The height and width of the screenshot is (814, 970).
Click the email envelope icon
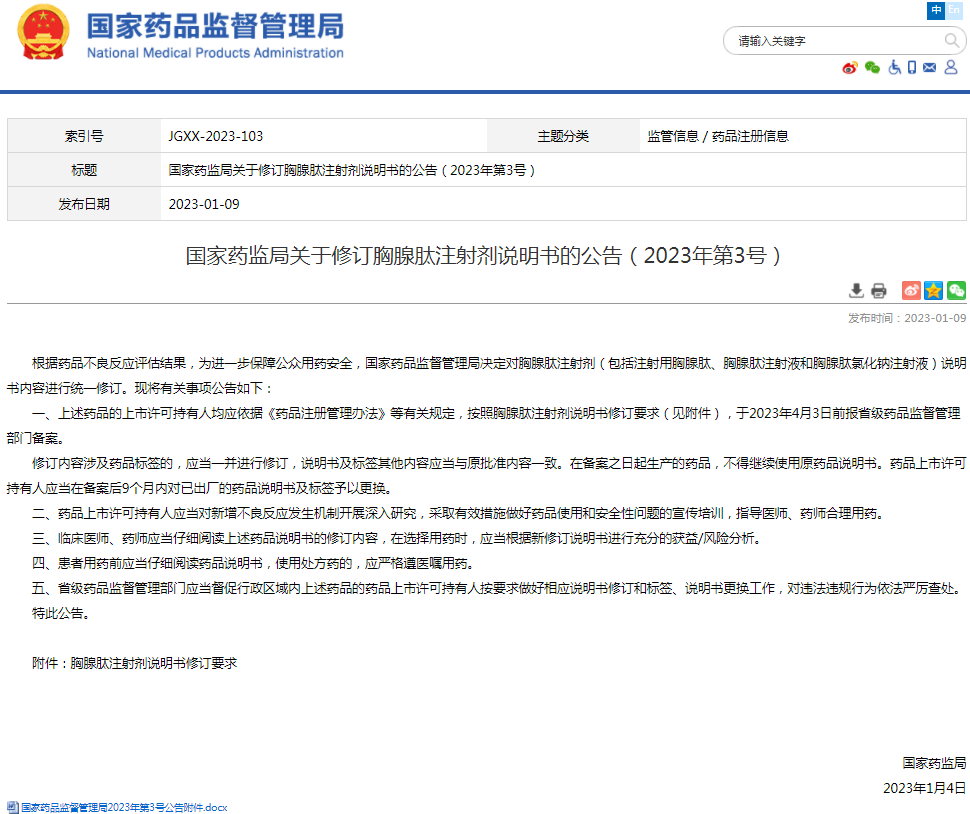(x=930, y=67)
